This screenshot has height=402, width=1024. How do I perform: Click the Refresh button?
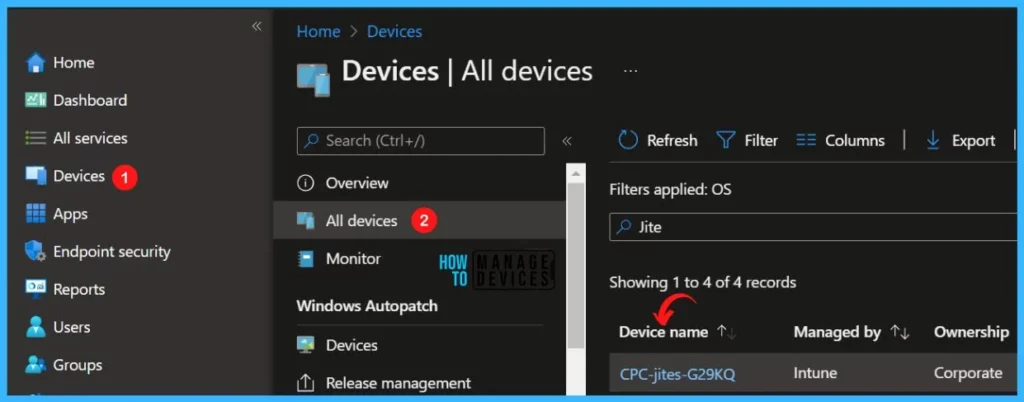658,140
